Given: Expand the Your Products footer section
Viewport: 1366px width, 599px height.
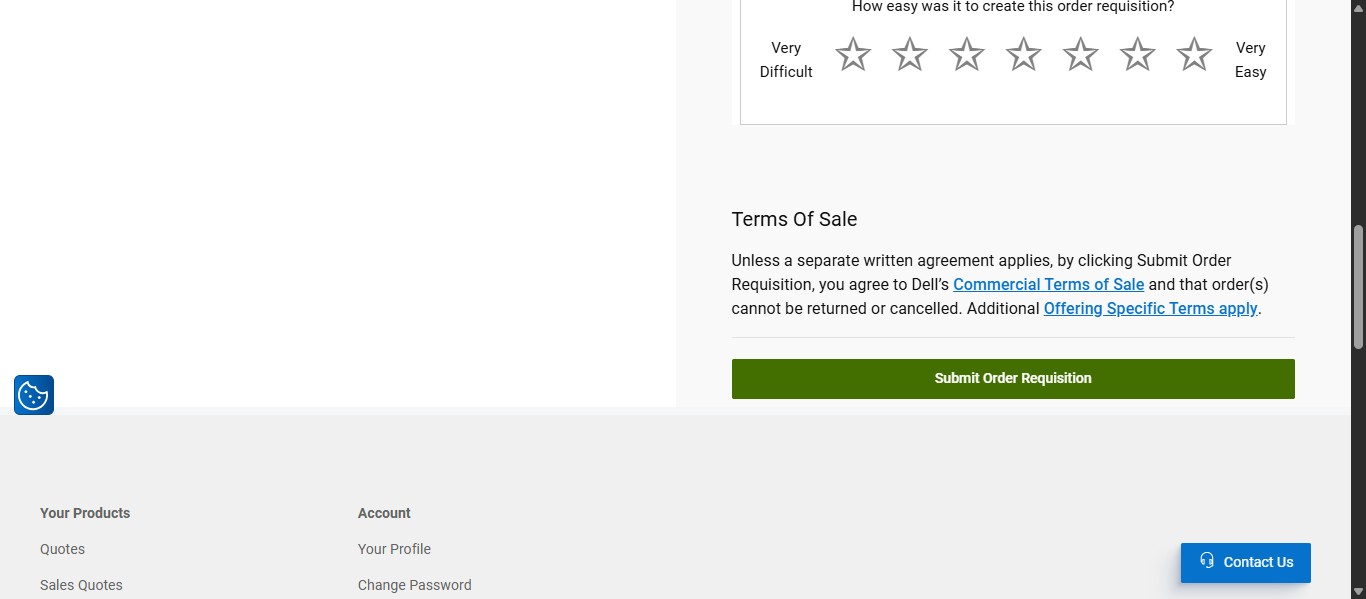Looking at the screenshot, I should tap(84, 513).
